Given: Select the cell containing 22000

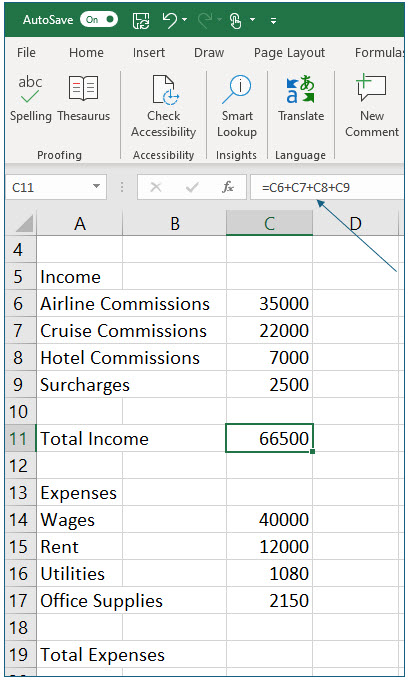Looking at the screenshot, I should click(269, 331).
